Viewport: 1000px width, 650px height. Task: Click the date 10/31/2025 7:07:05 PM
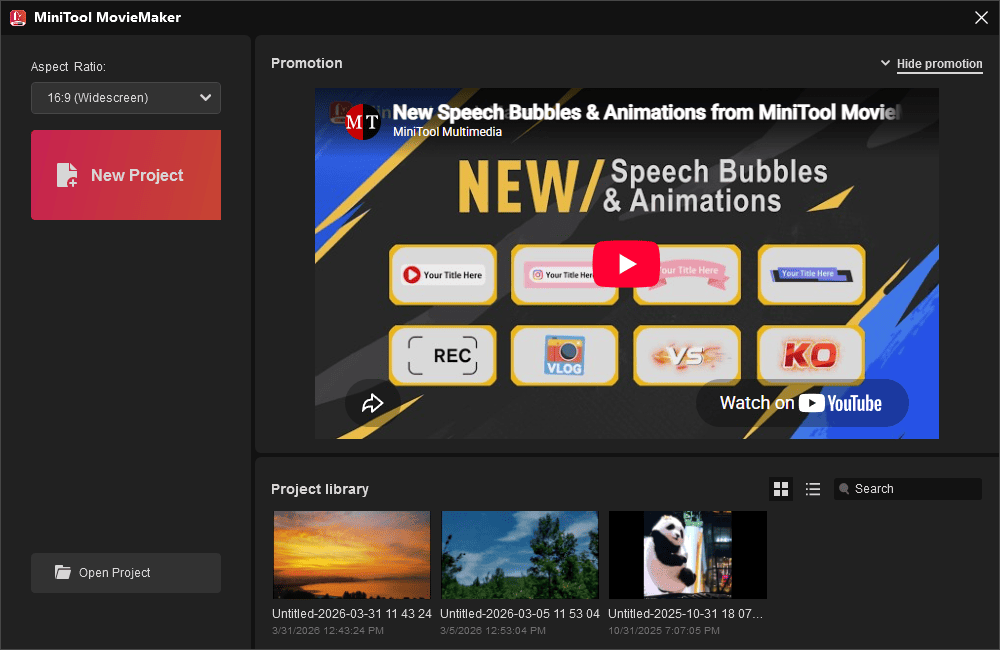tap(664, 630)
